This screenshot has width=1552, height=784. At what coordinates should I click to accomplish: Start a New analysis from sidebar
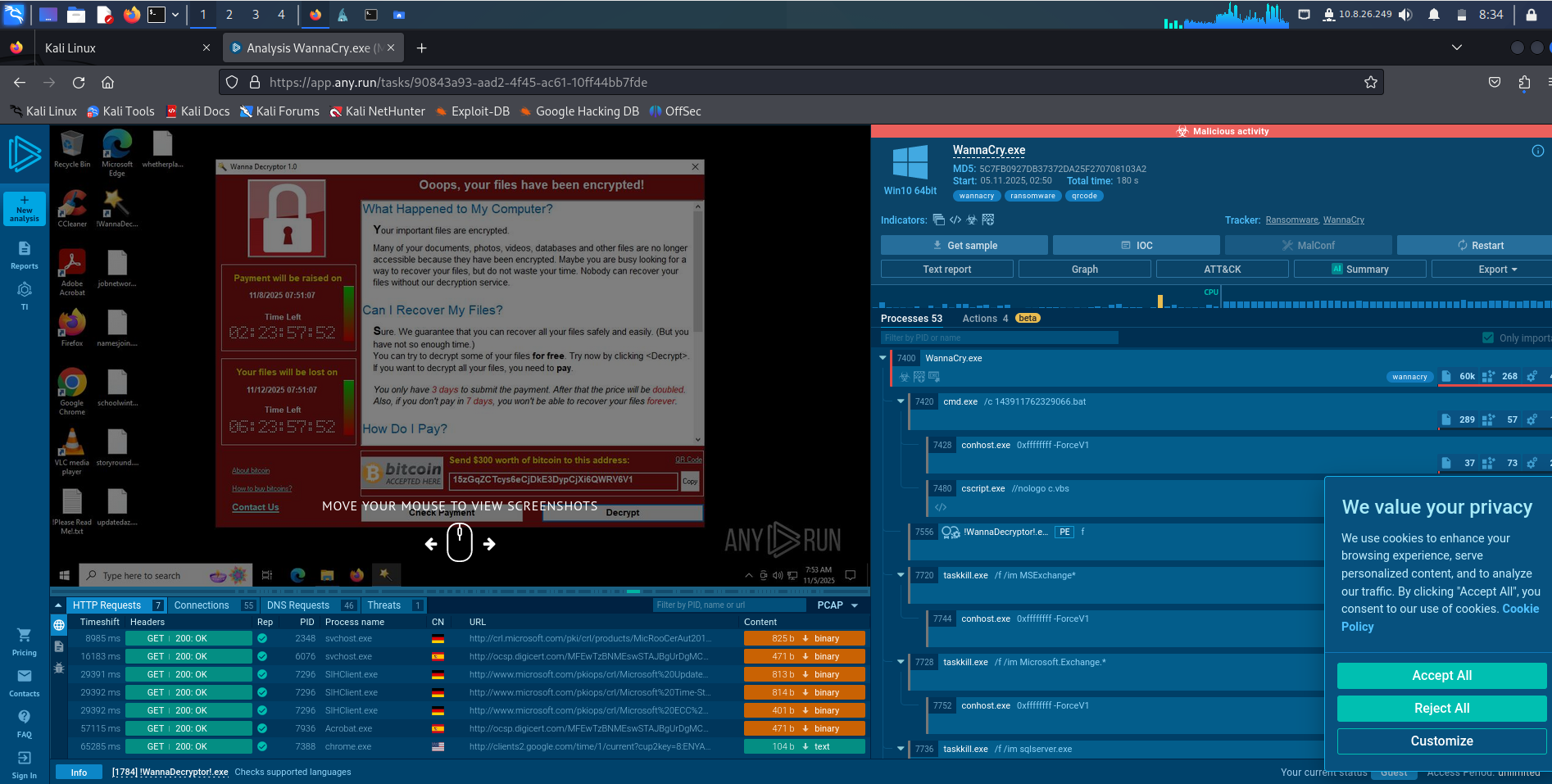tap(25, 209)
